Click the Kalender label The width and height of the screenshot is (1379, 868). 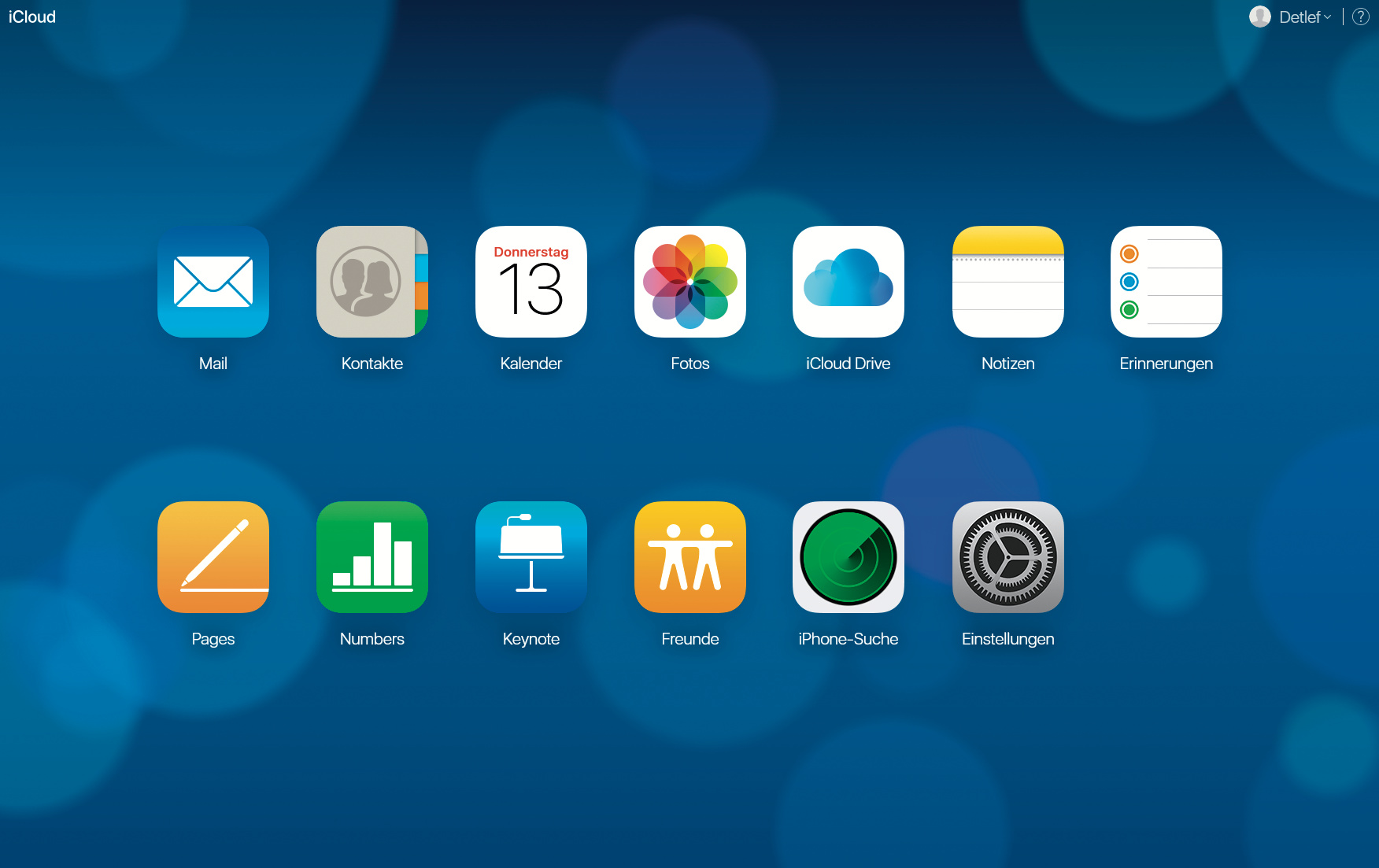(531, 364)
